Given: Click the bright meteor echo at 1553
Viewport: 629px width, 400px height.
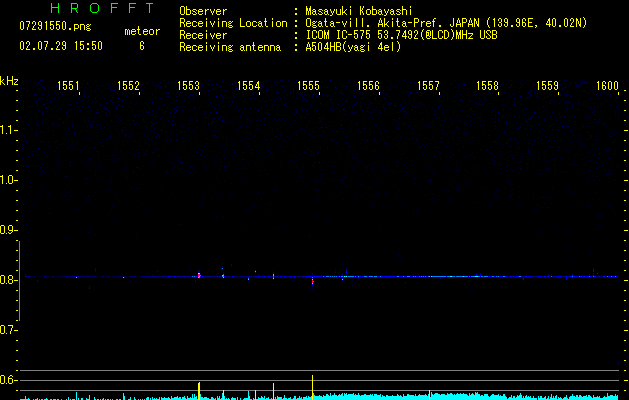Looking at the screenshot, I should 199,275.
